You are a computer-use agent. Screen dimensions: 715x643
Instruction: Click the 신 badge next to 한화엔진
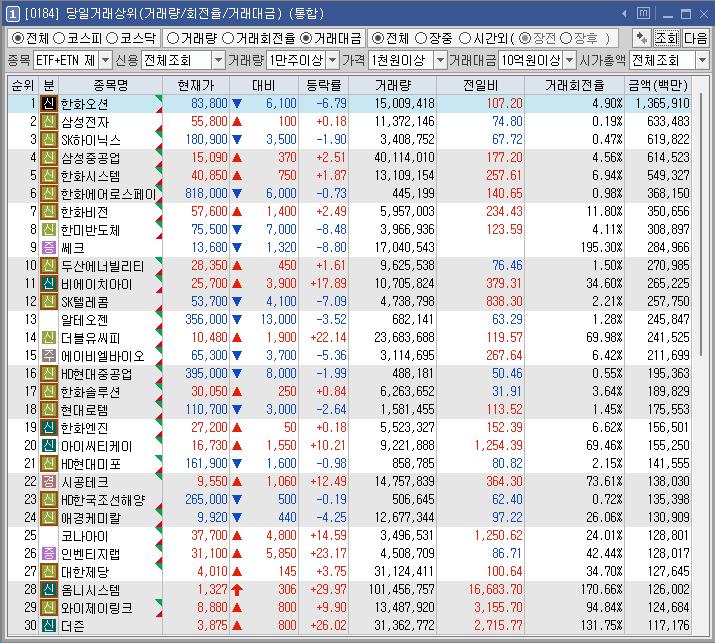pyautogui.click(x=48, y=428)
